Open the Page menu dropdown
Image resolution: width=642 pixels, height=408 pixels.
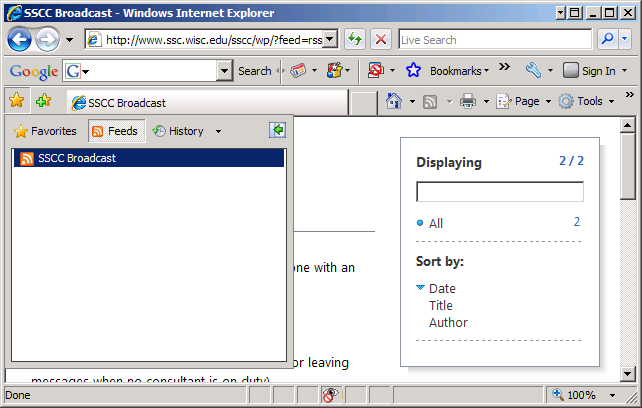pos(524,101)
